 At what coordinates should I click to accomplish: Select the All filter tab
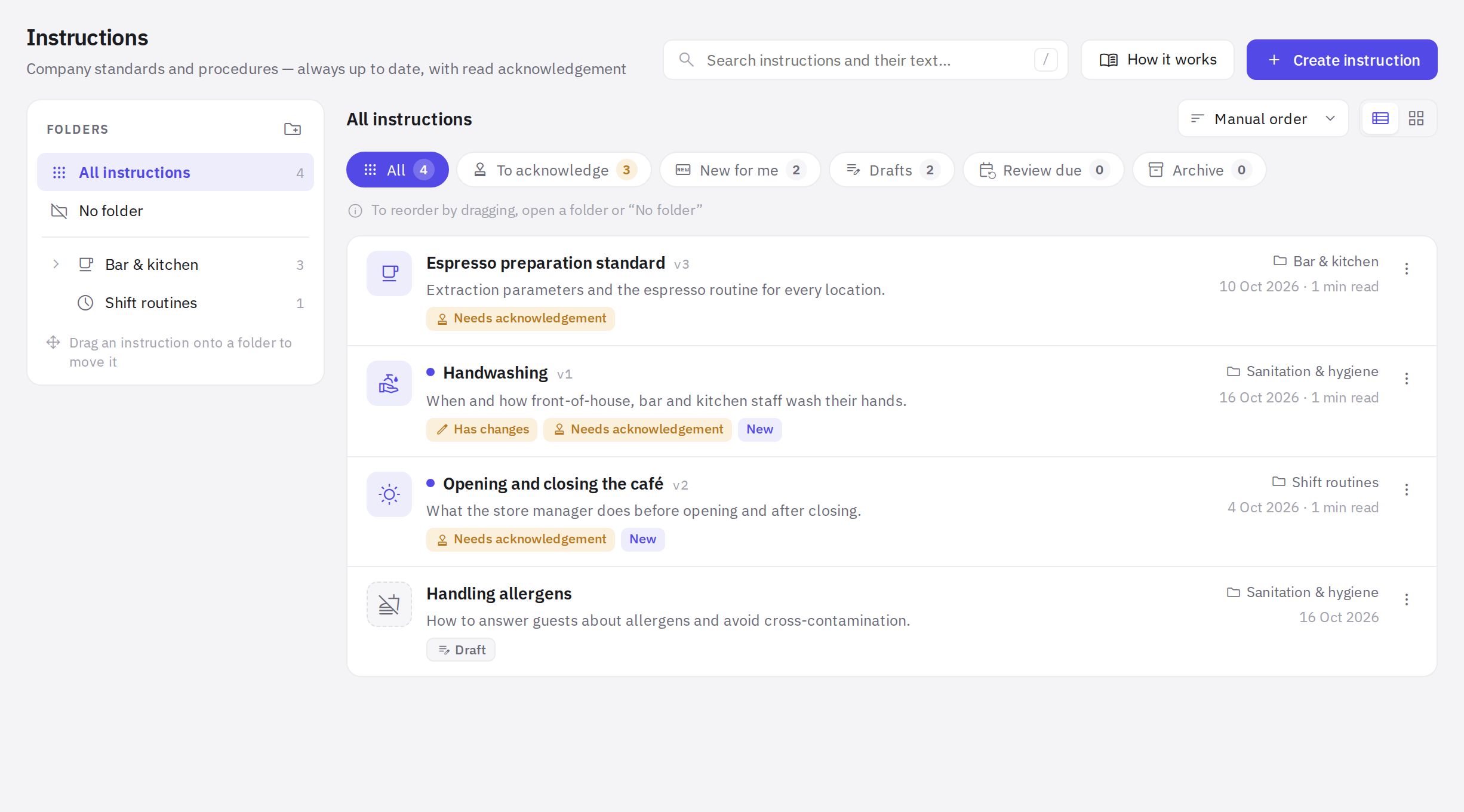398,170
